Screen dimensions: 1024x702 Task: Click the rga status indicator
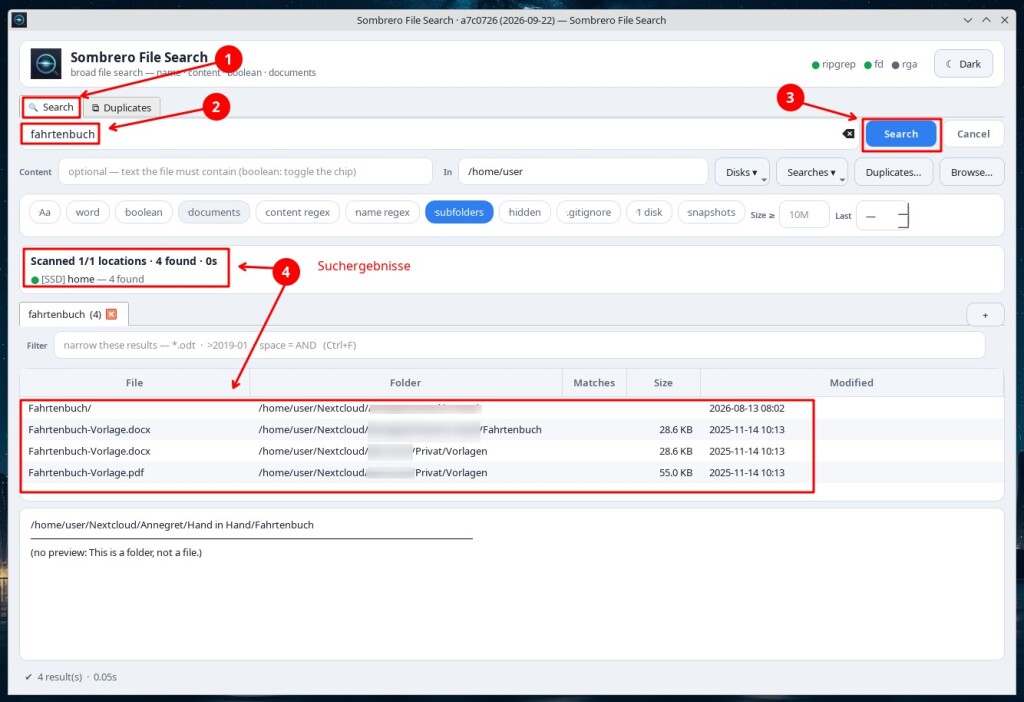point(904,64)
